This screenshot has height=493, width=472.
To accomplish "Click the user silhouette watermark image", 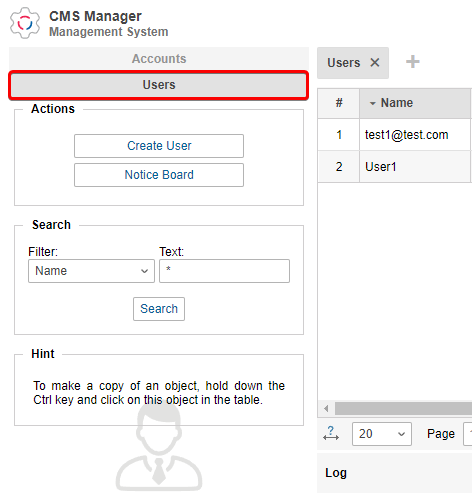I will pos(159,449).
